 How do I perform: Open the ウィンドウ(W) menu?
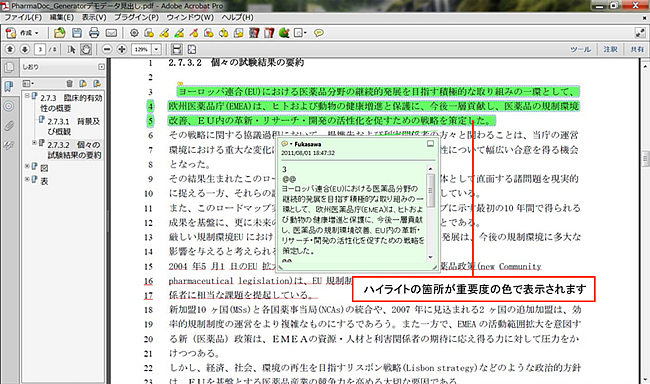click(190, 17)
